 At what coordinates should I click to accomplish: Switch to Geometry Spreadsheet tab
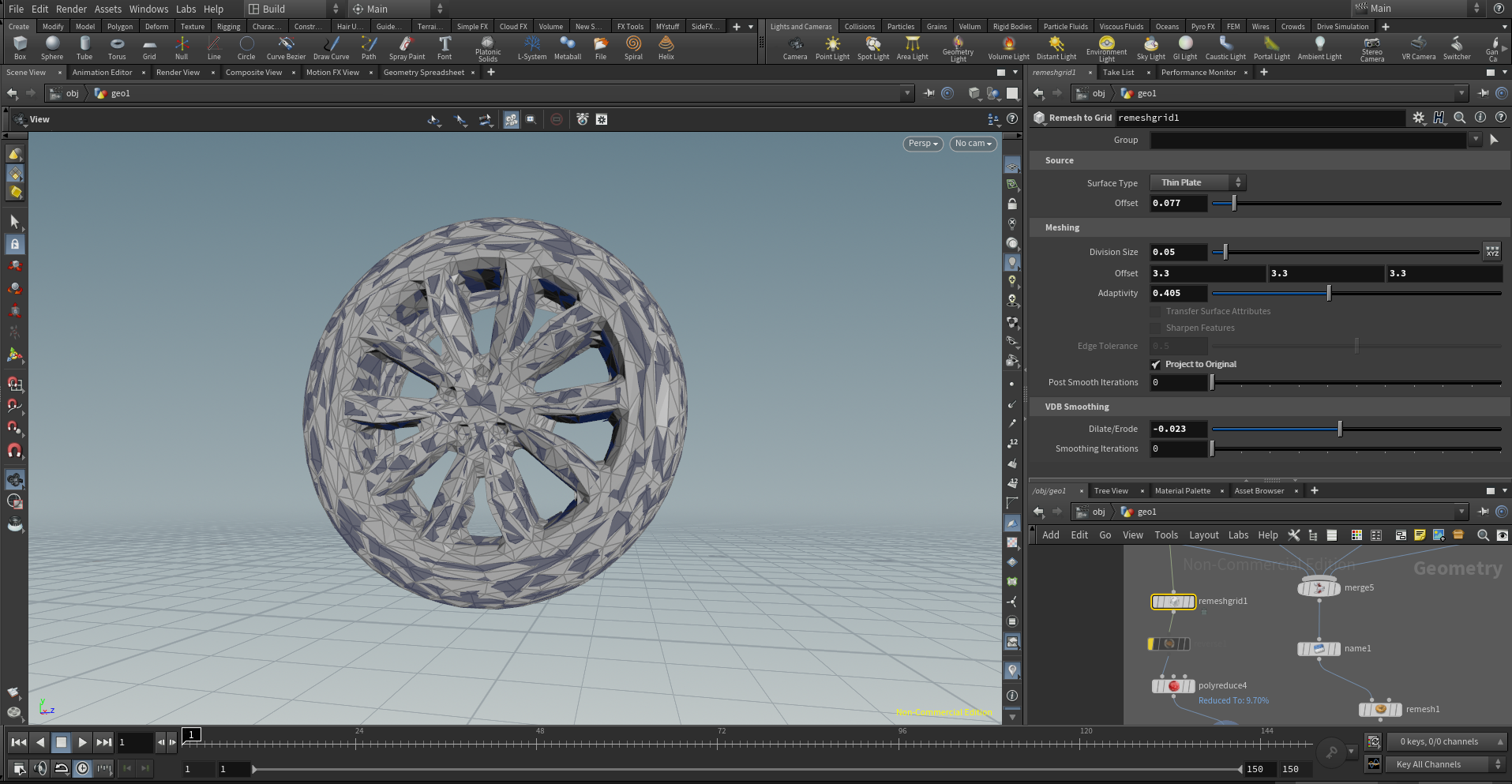click(x=424, y=73)
